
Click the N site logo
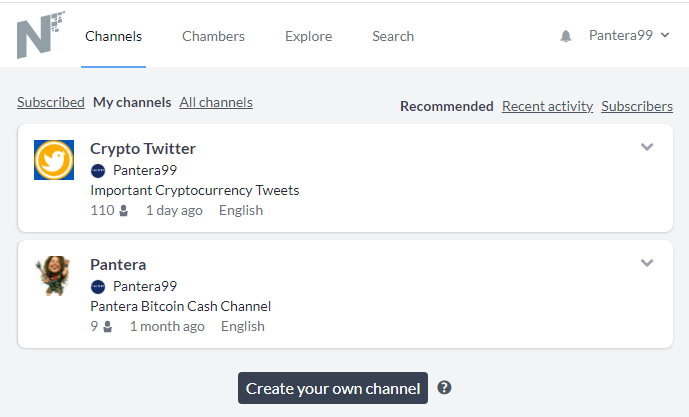[40, 35]
